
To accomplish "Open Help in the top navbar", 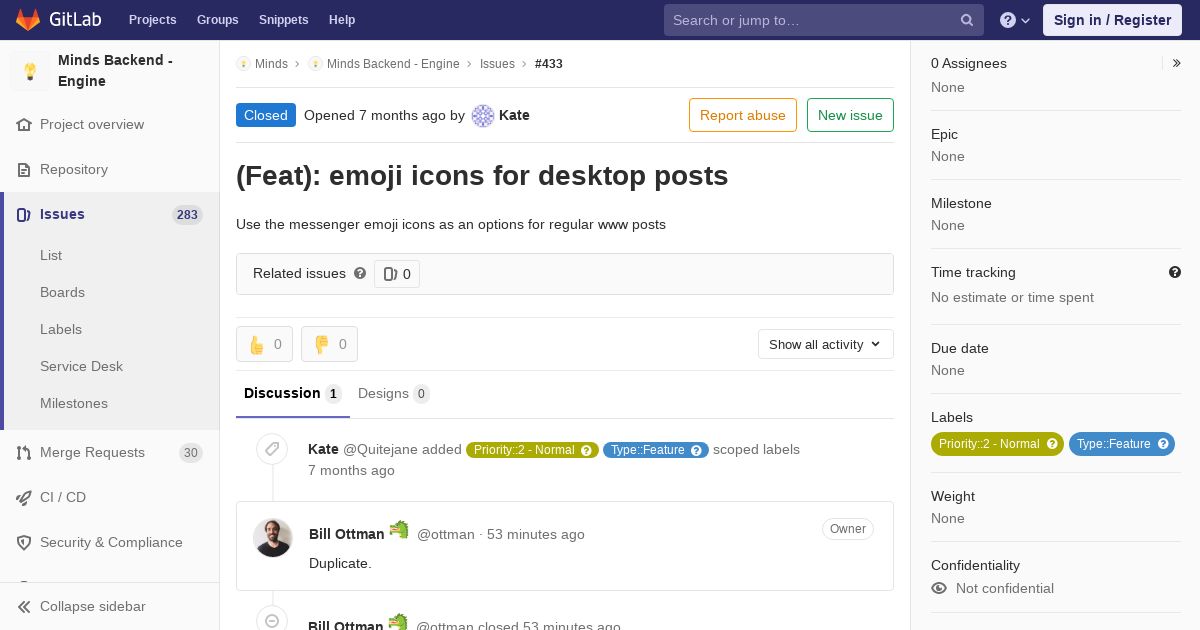I will [342, 20].
